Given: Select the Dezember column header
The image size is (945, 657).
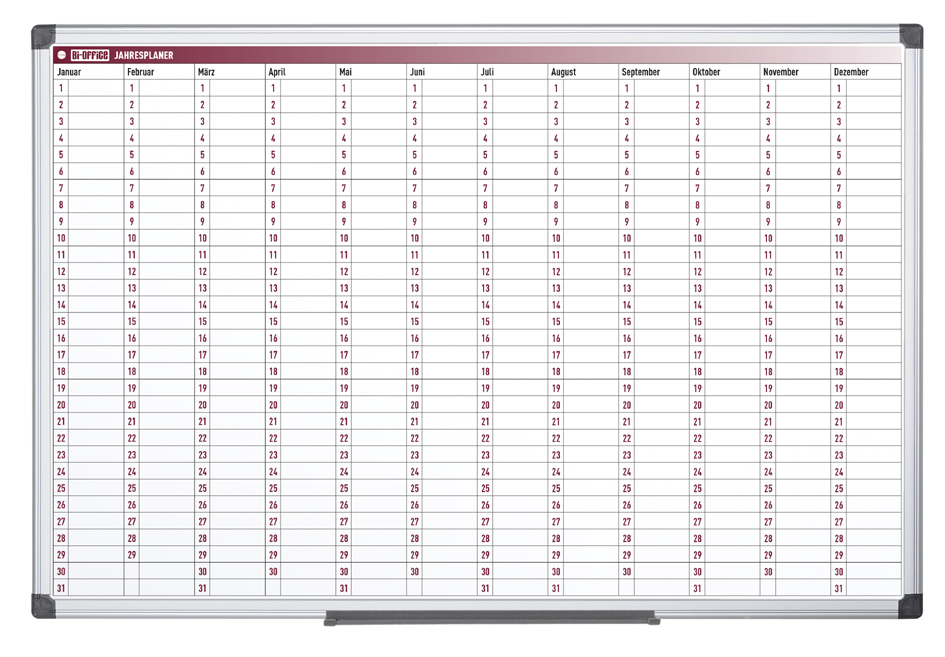Looking at the screenshot, I should pyautogui.click(x=851, y=72).
